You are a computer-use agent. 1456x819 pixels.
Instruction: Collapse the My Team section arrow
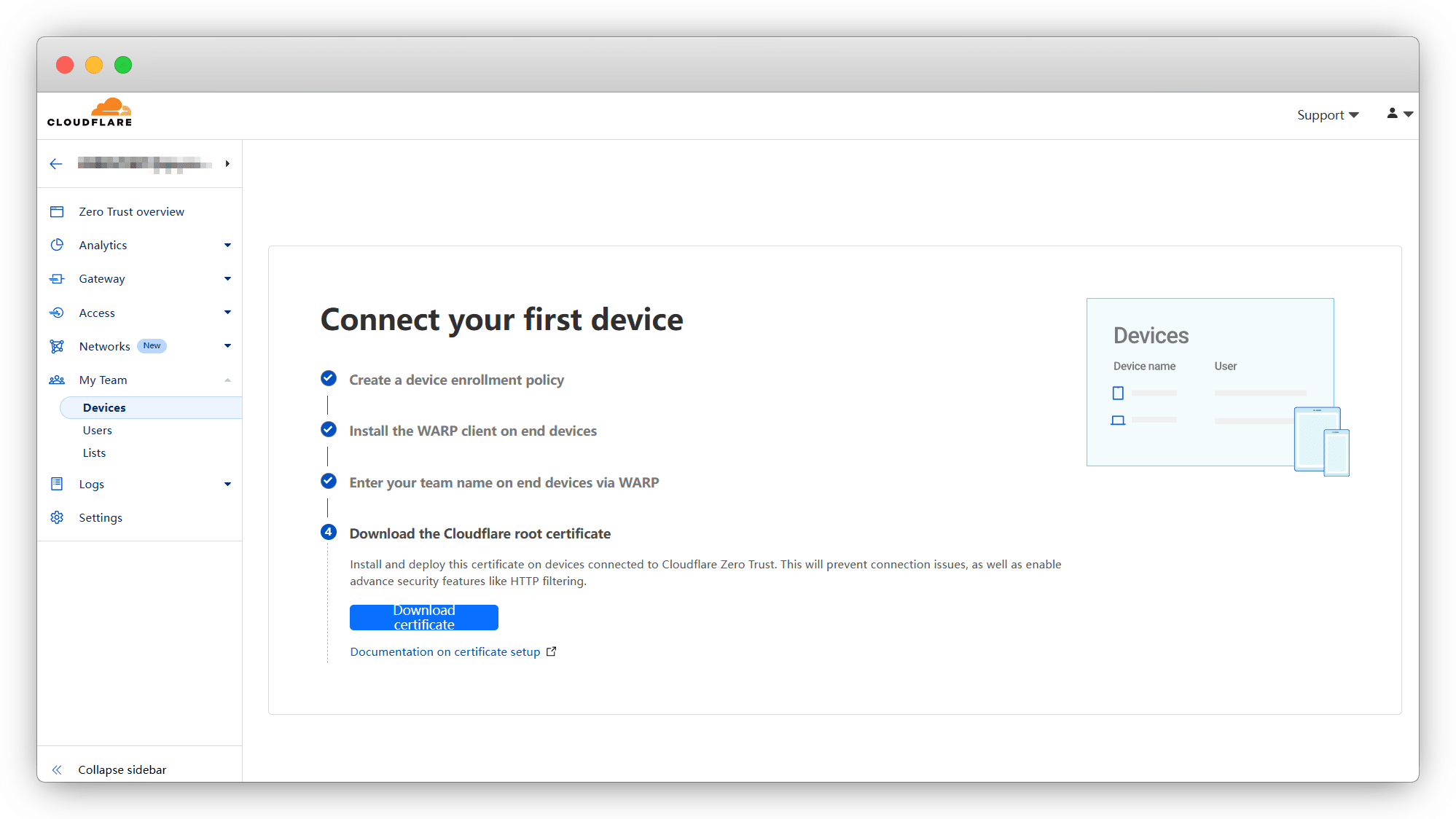(x=227, y=380)
